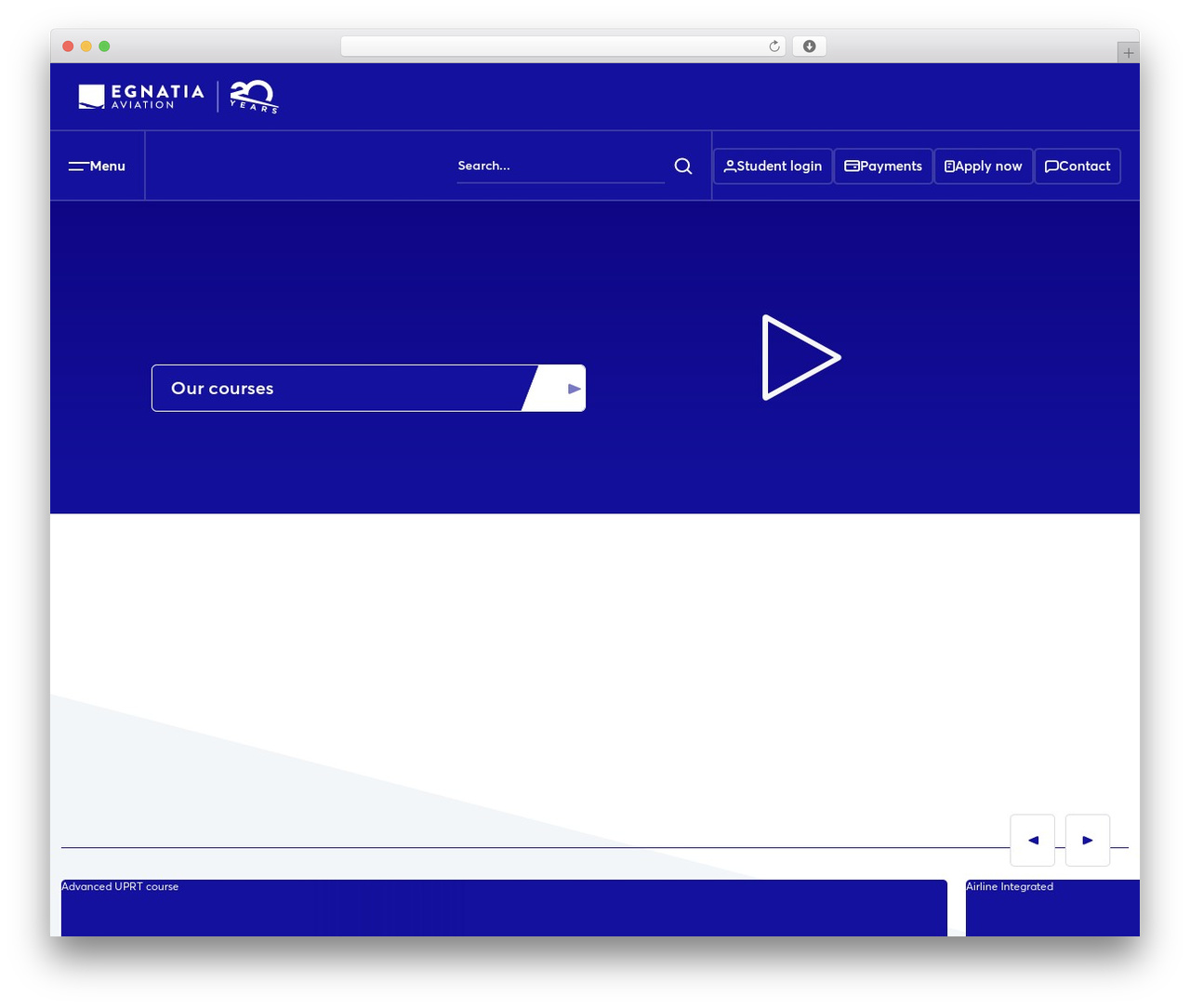Click the Apply now button

tap(984, 166)
